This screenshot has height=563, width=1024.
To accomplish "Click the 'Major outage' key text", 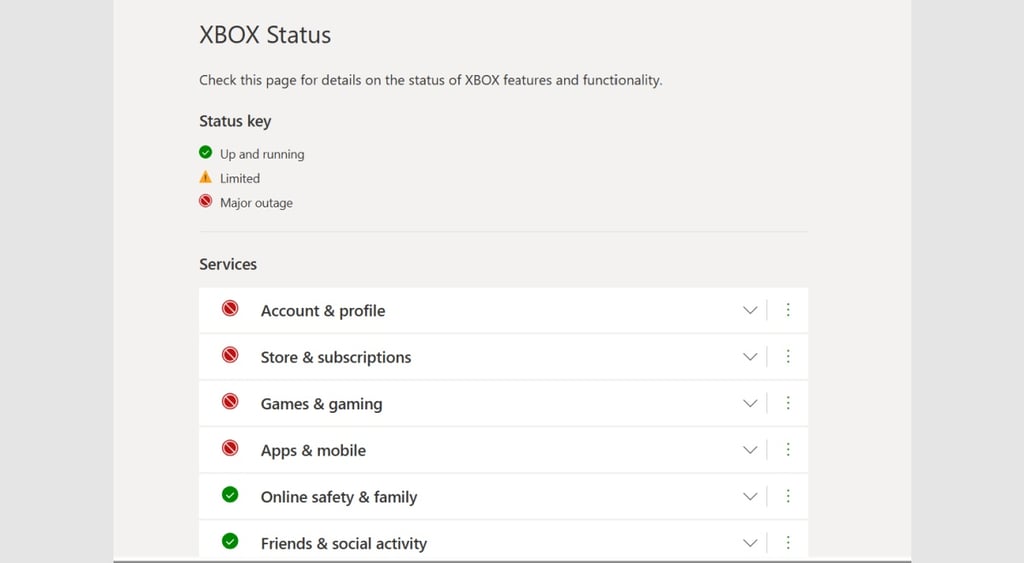I will tap(256, 203).
